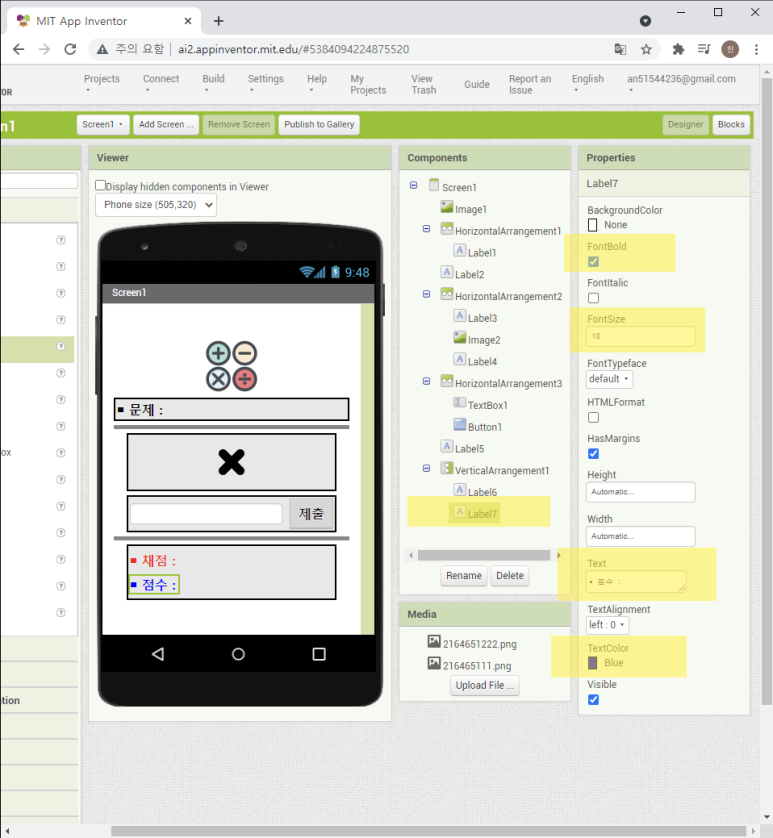Enable the HTMLFormat checkbox
This screenshot has width=773, height=838.
593,417
